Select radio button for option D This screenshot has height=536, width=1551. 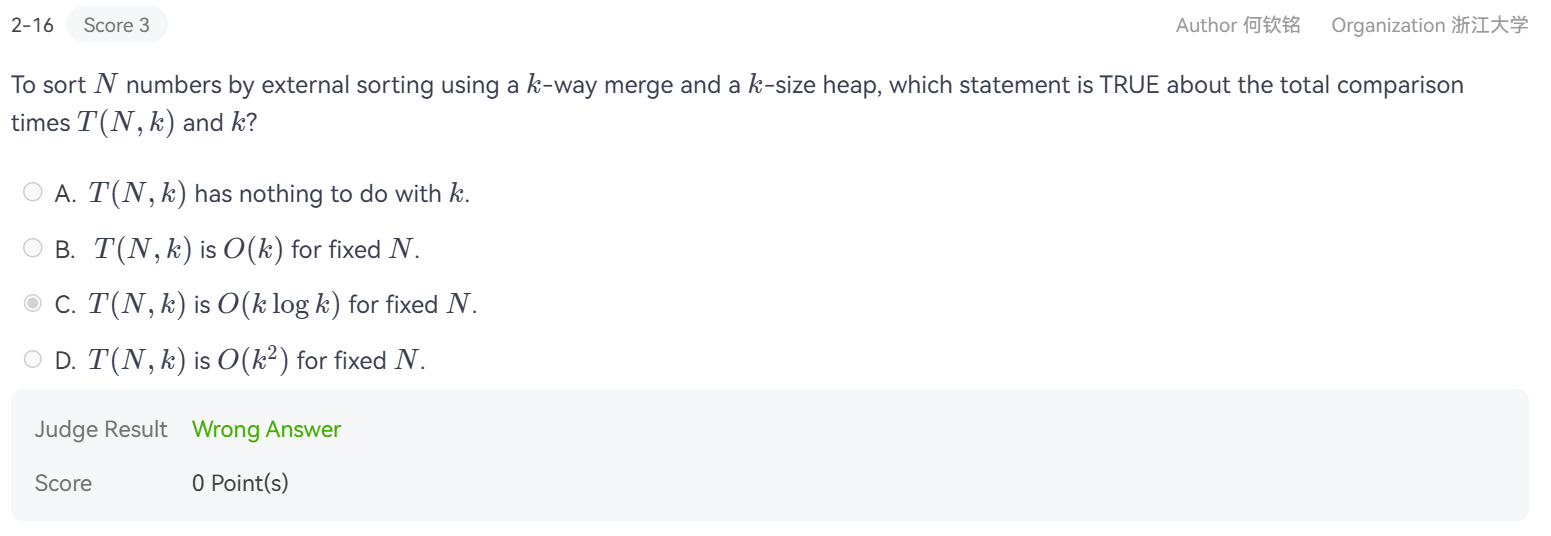33,358
